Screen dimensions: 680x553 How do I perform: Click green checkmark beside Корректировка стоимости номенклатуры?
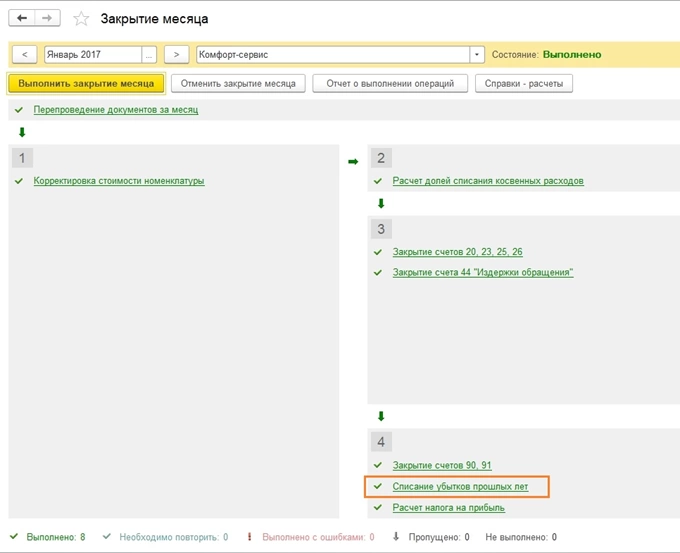point(19,181)
